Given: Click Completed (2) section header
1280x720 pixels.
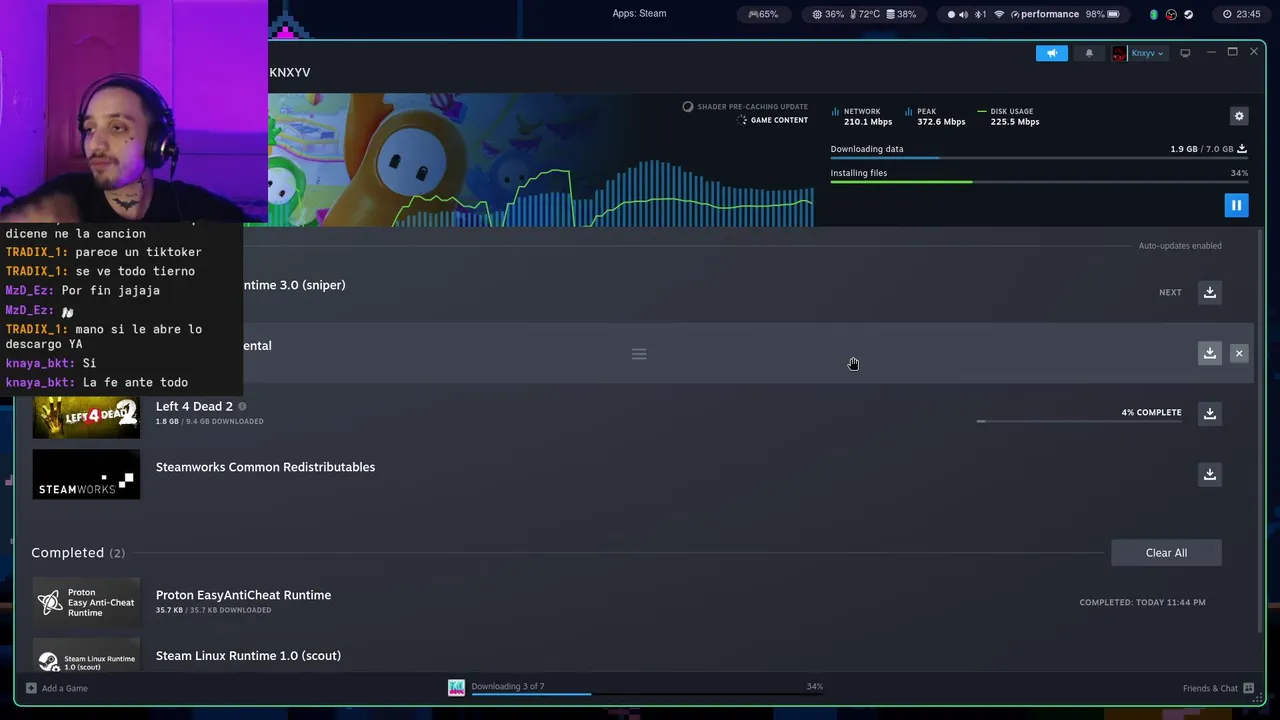Looking at the screenshot, I should [x=78, y=553].
